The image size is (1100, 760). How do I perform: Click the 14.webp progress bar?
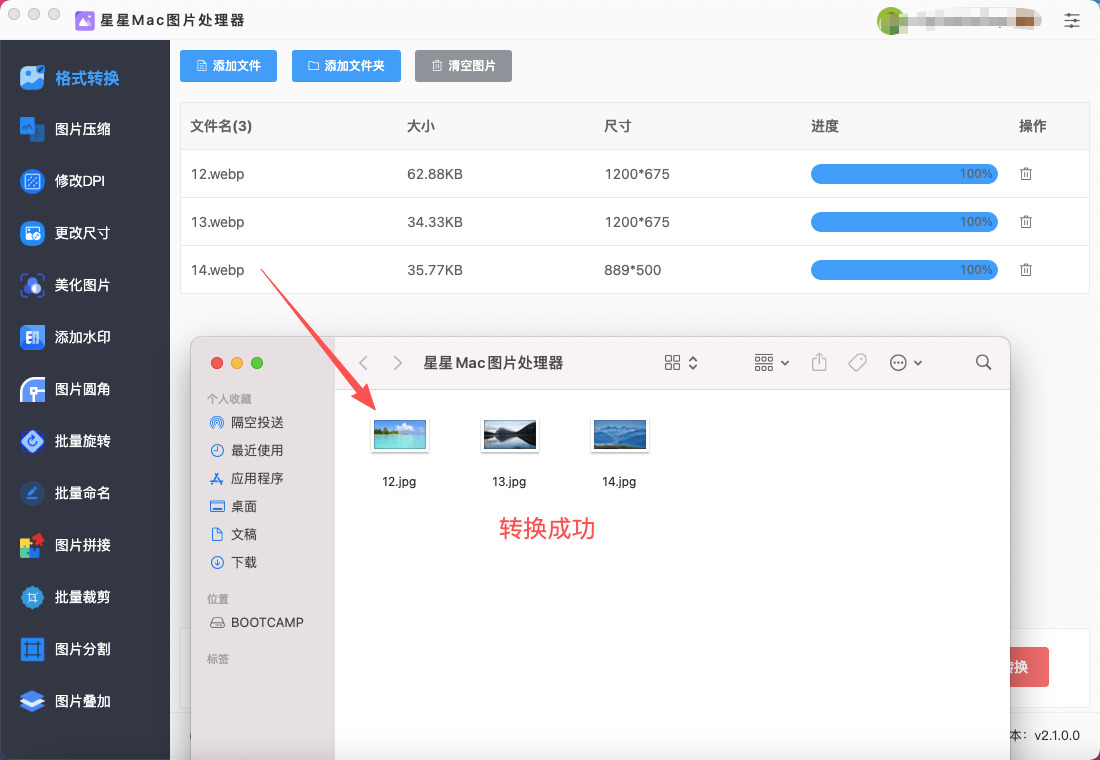[x=903, y=270]
